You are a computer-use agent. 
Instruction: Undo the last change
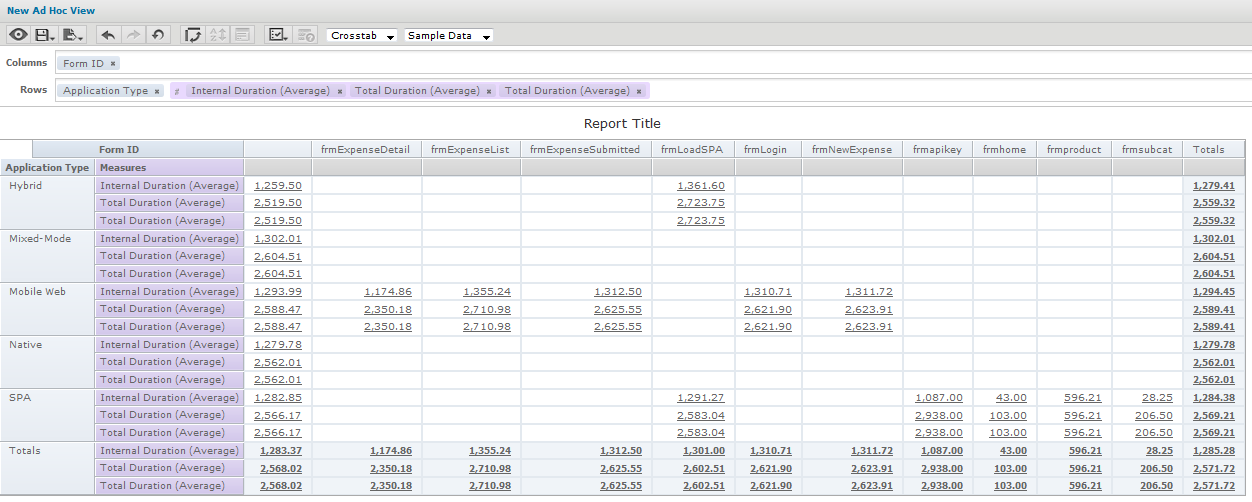point(108,35)
